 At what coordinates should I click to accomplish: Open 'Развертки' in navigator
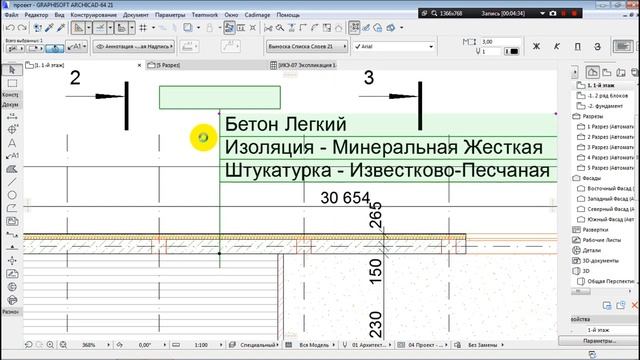[595, 230]
